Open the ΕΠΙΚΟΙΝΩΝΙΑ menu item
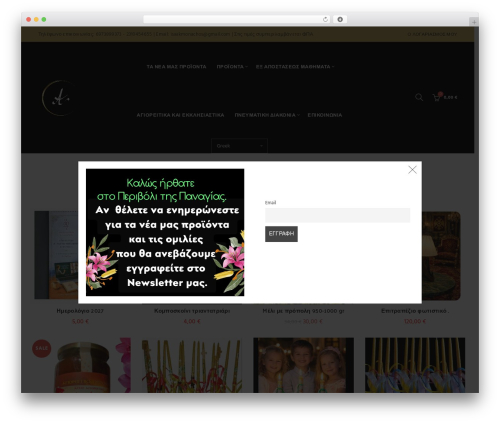 point(325,115)
